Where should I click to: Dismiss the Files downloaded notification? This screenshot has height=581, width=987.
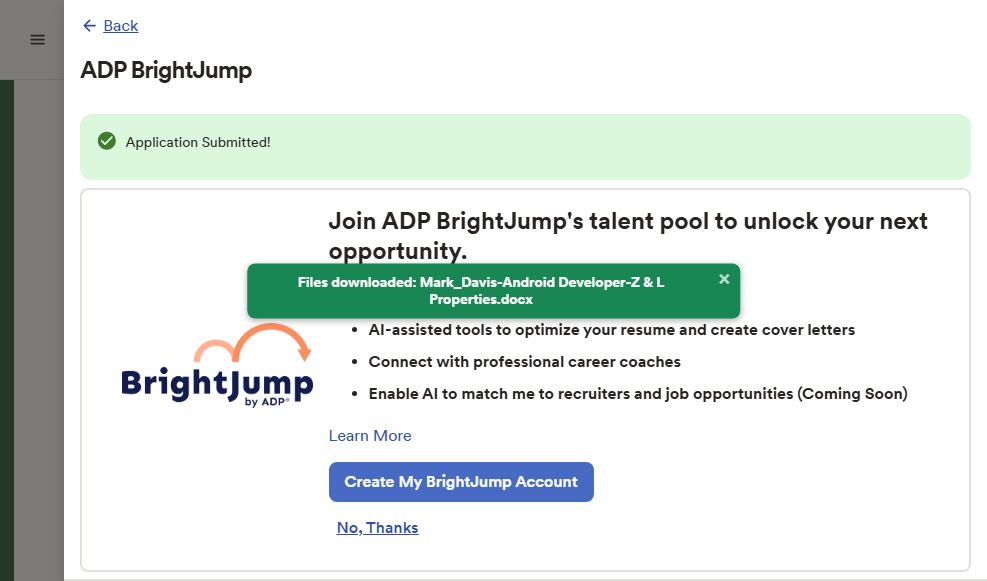[724, 279]
